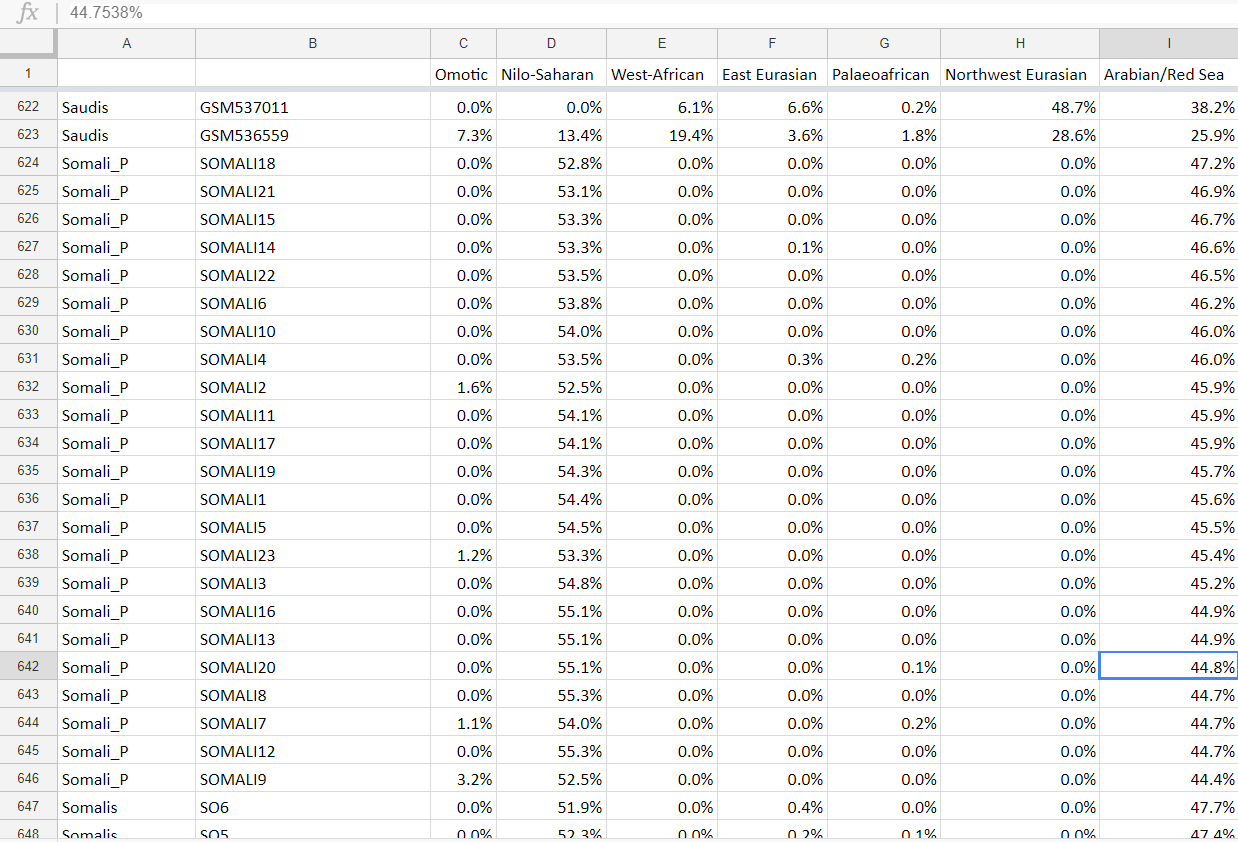Screen dimensions: 1238x842
Task: Select column I header
Action: coord(1168,43)
